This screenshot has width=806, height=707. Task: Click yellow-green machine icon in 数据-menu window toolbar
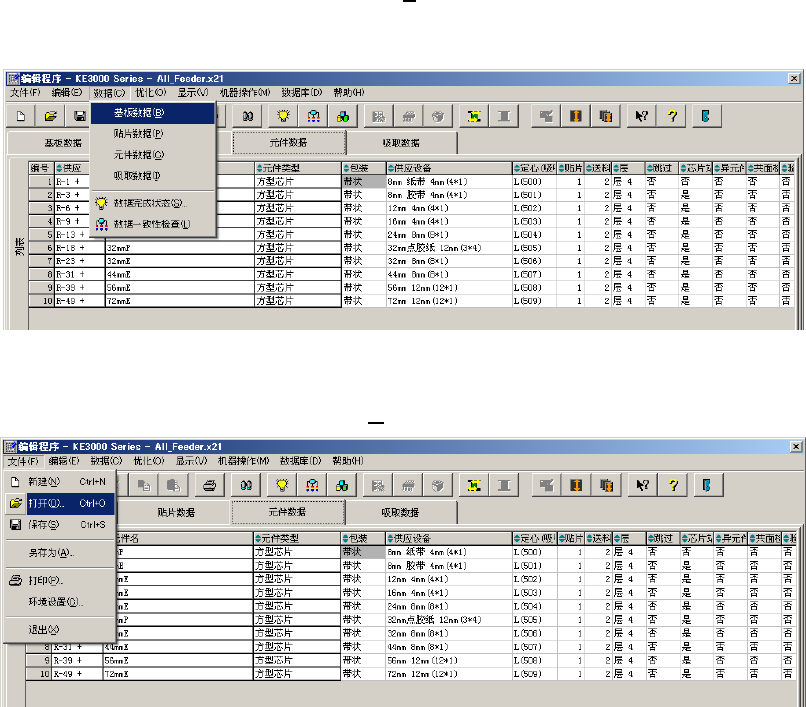tap(474, 116)
